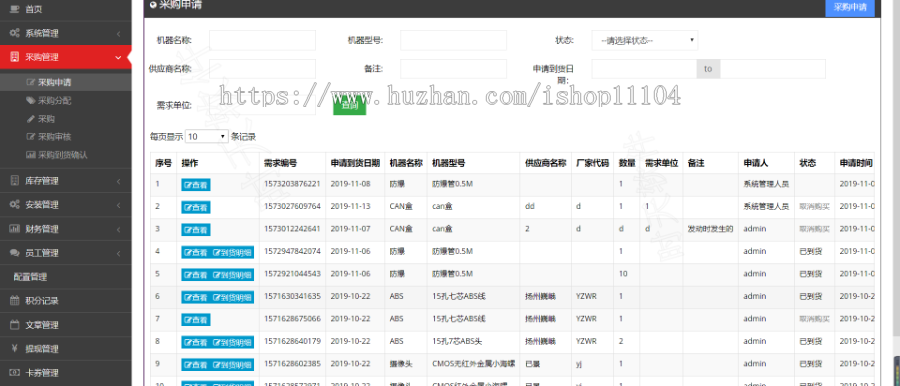Screen dimensions: 900x386
Task: Click 查看 for request 1573203876221
Action: coord(196,185)
